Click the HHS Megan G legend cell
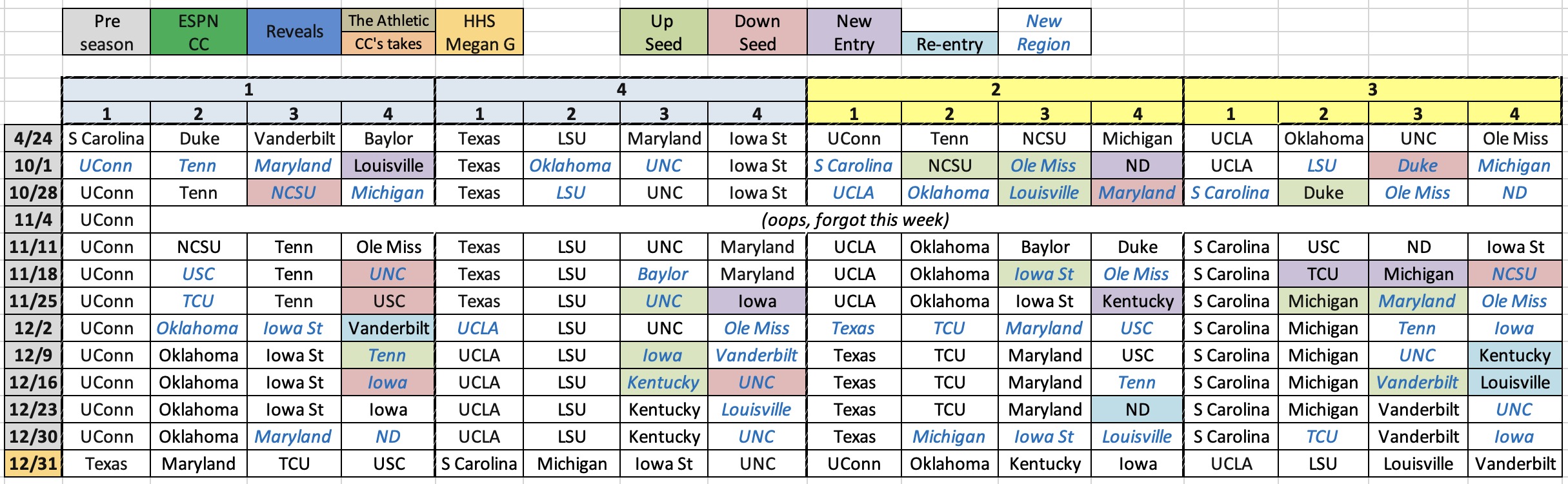Screen dimensions: 1568x484 tap(479, 32)
